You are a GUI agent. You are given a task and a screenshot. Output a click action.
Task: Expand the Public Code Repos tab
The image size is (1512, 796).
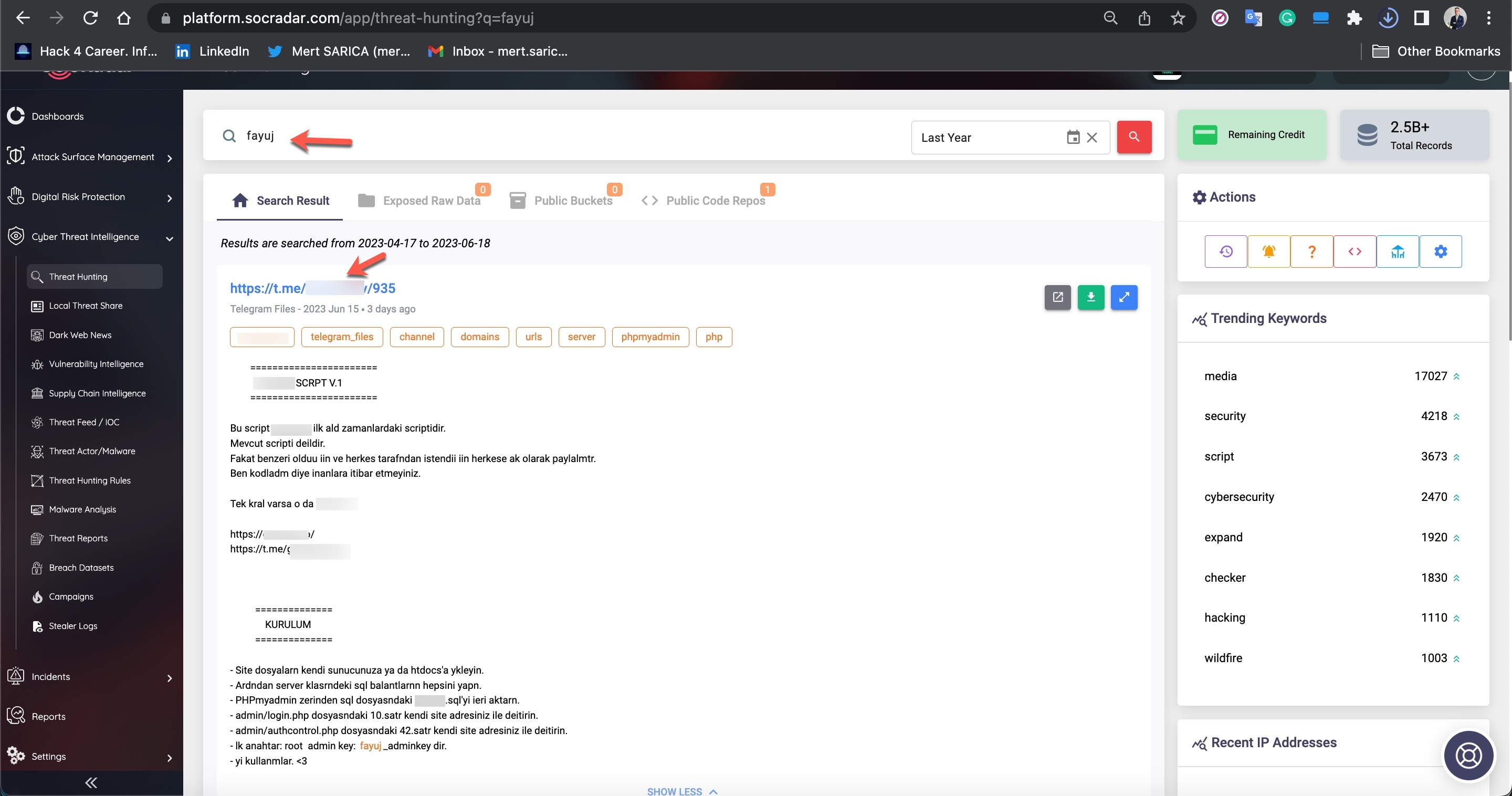[715, 200]
